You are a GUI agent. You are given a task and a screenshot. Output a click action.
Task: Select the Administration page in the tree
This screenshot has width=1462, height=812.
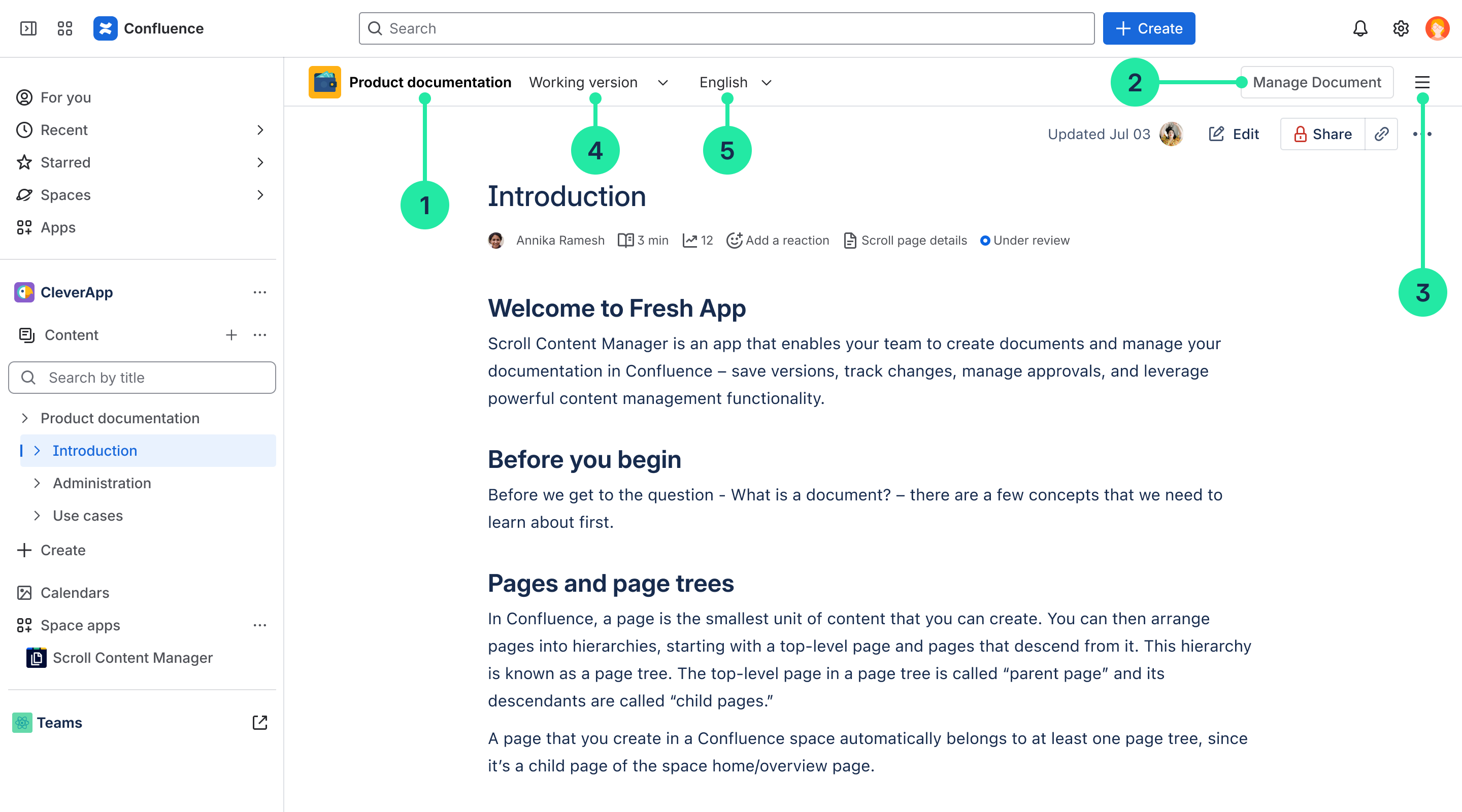102,483
